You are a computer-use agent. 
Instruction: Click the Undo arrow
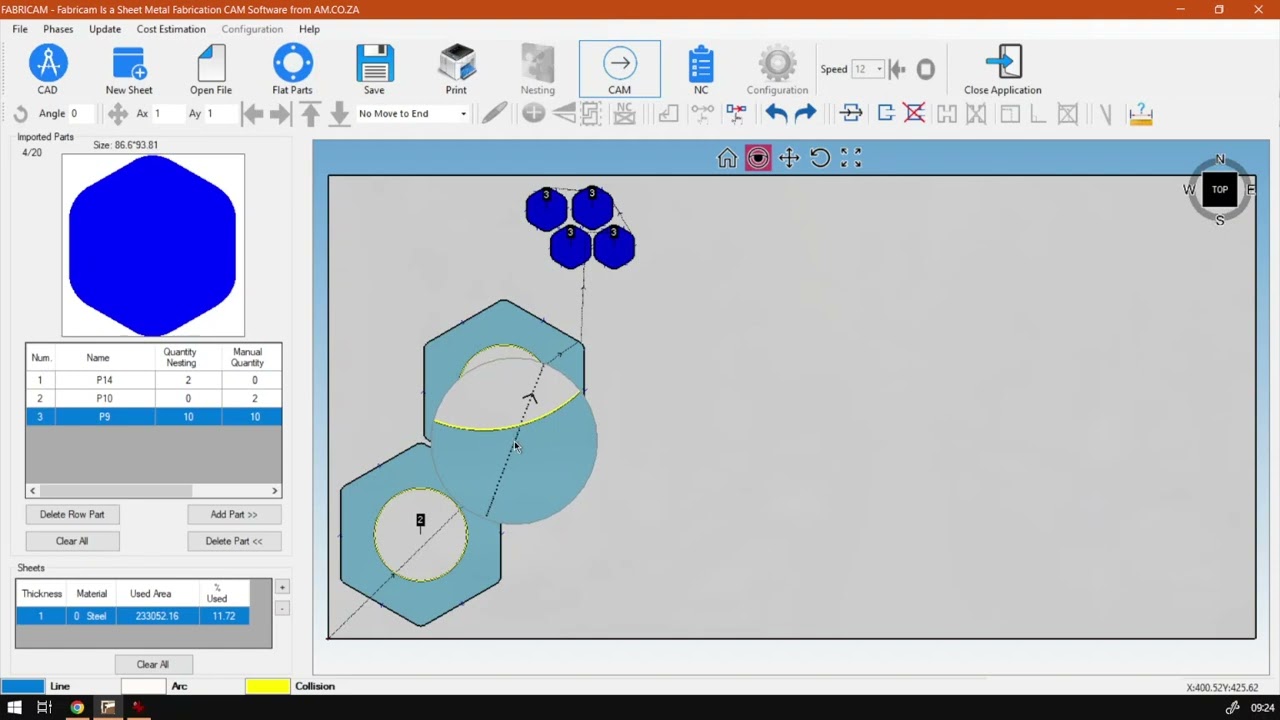click(776, 114)
